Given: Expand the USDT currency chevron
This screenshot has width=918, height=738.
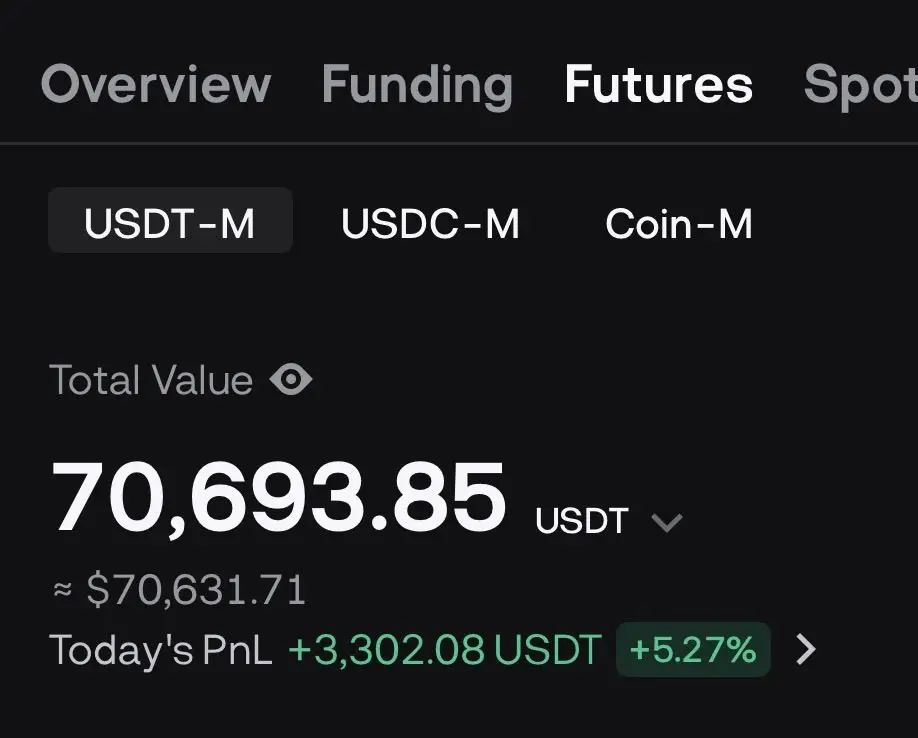Looking at the screenshot, I should coord(667,522).
